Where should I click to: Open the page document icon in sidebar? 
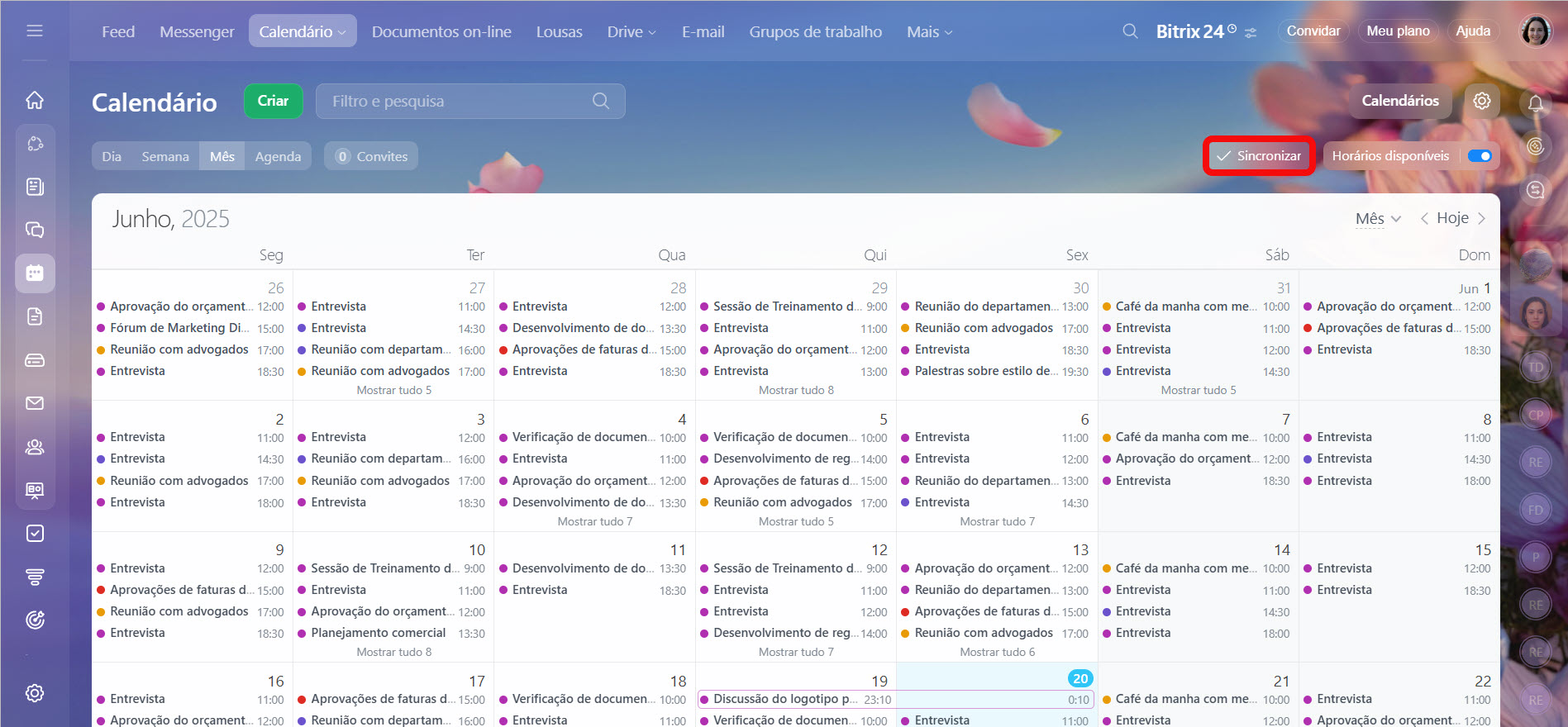(x=35, y=316)
